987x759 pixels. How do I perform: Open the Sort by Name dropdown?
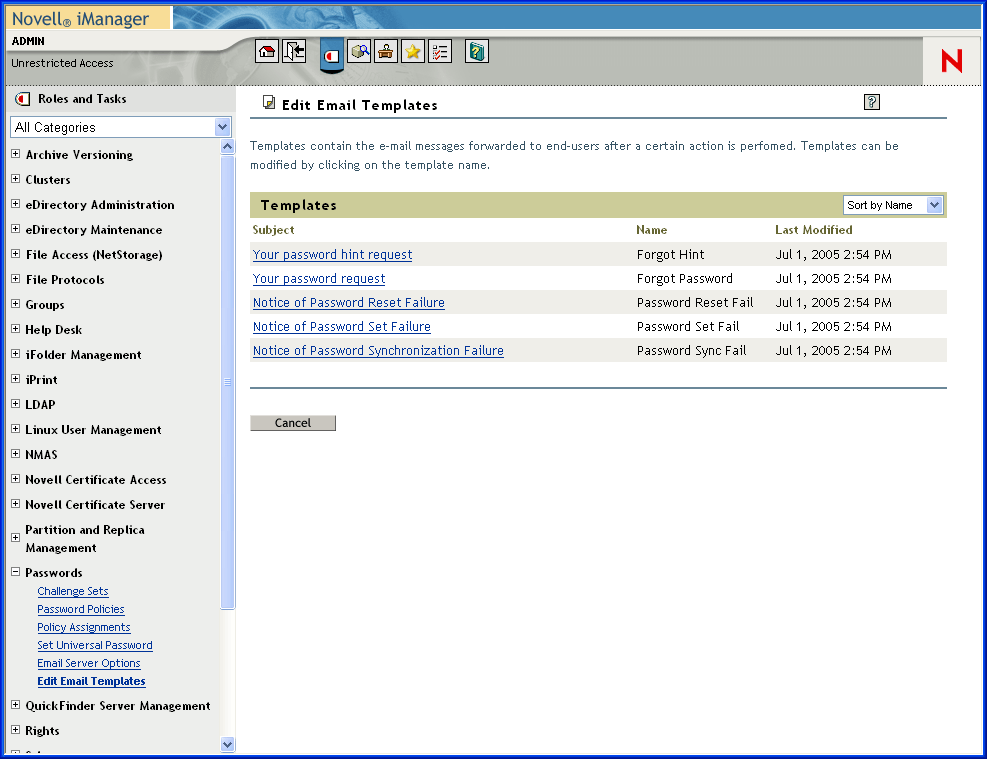click(932, 204)
